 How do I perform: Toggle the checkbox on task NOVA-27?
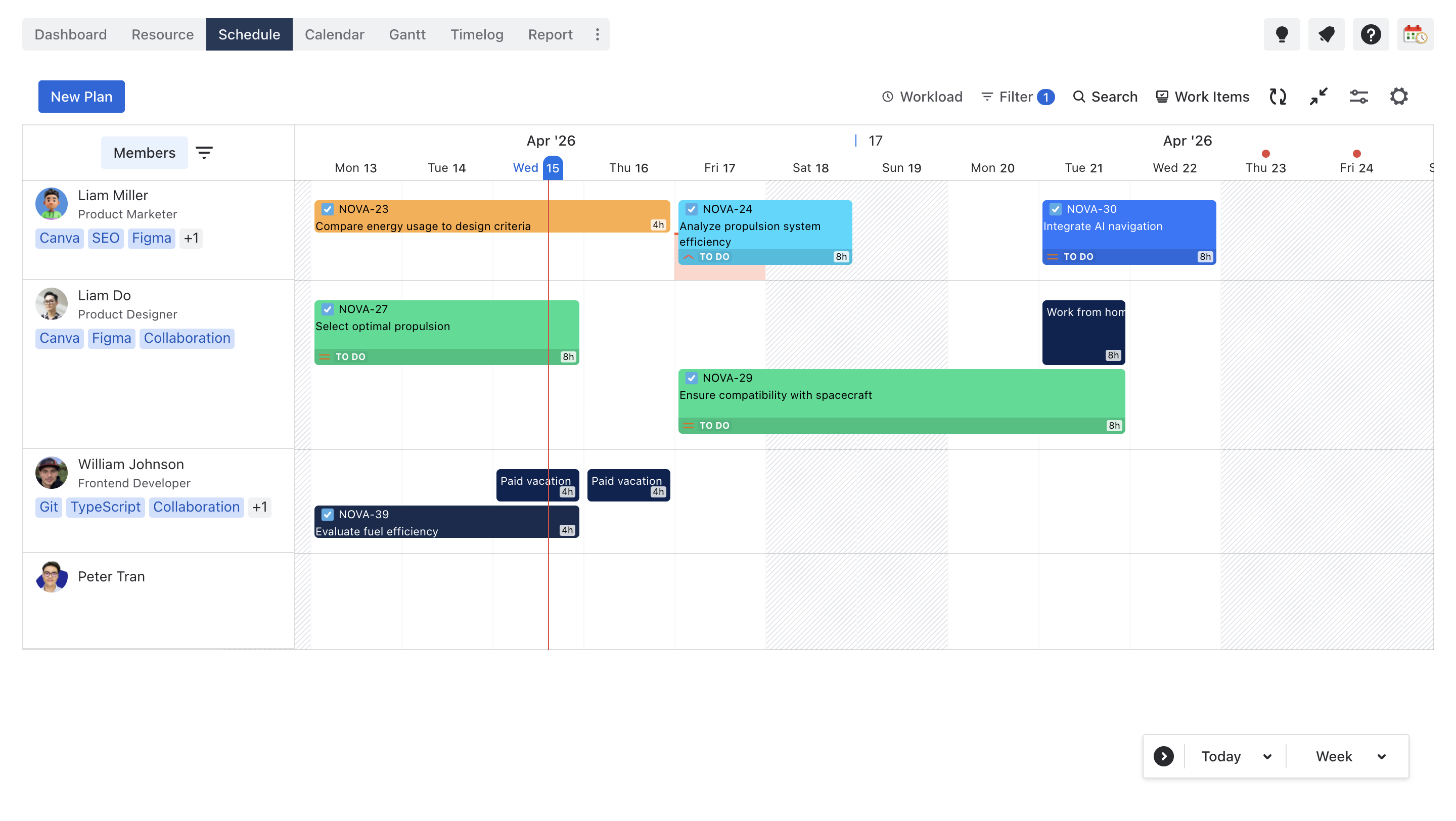(327, 309)
